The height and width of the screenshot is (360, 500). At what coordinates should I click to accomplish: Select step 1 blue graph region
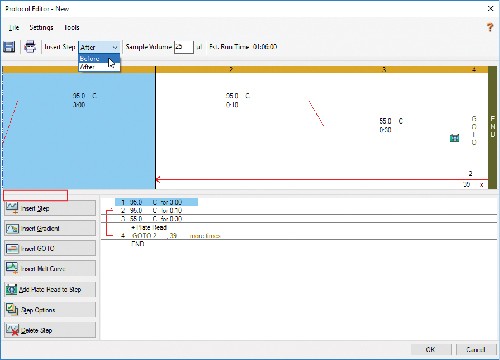(79, 131)
